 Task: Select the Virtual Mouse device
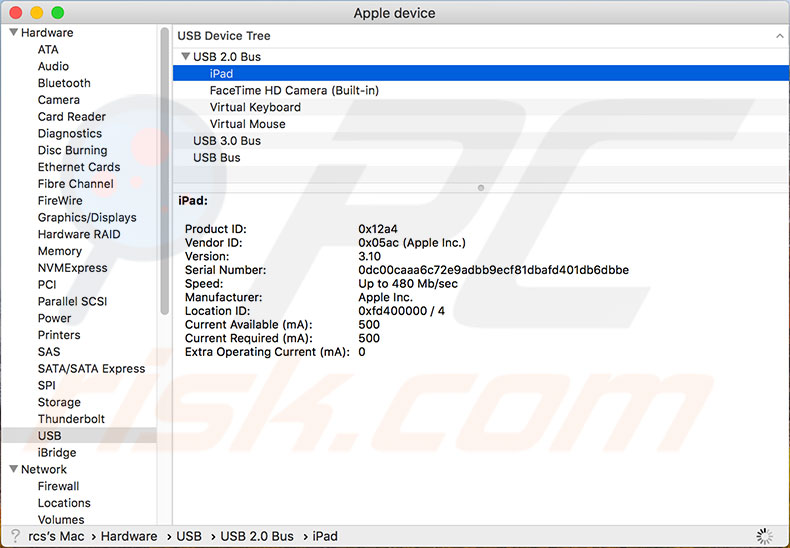481,124
